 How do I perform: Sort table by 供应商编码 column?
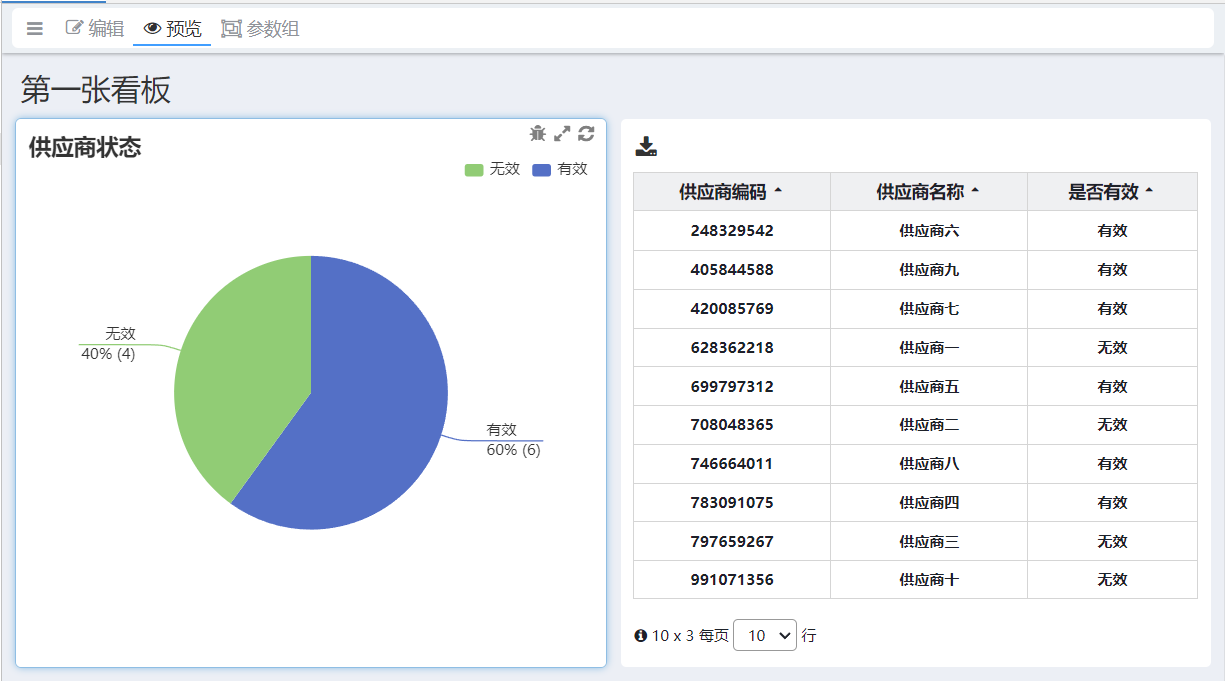730,192
